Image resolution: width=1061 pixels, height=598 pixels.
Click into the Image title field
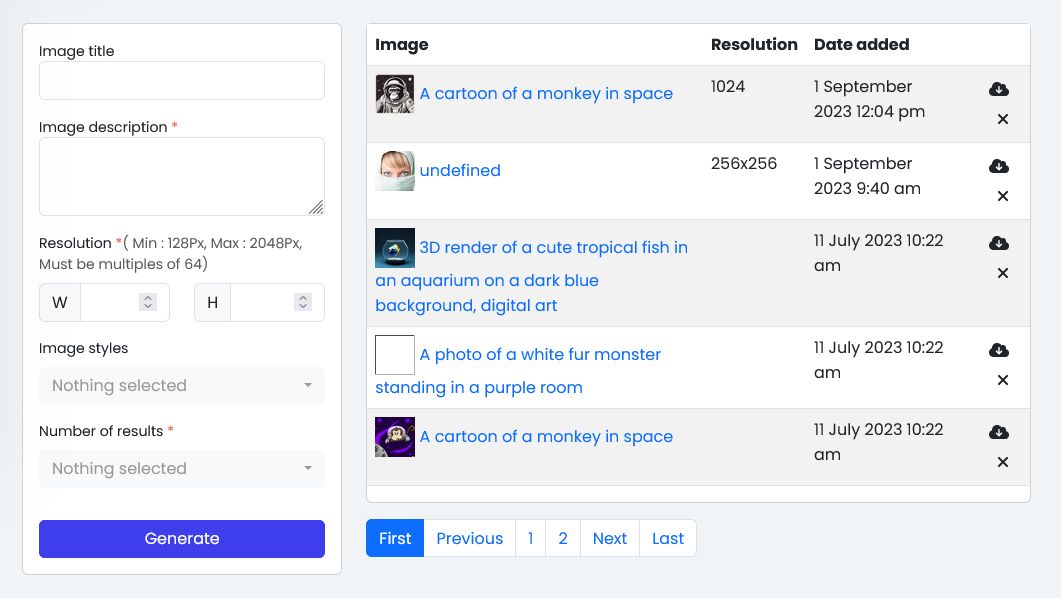point(182,81)
